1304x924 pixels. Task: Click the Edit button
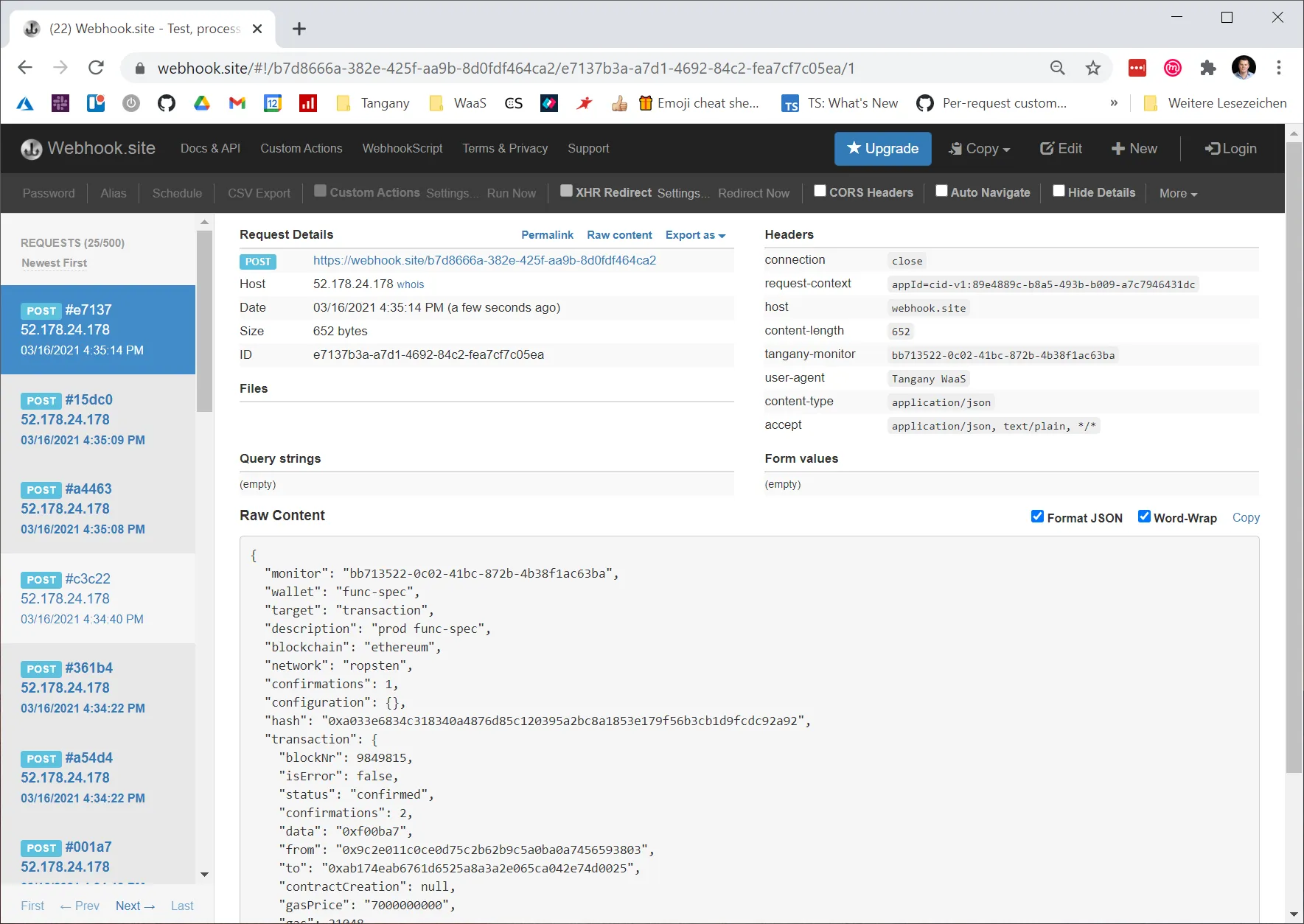1061,148
